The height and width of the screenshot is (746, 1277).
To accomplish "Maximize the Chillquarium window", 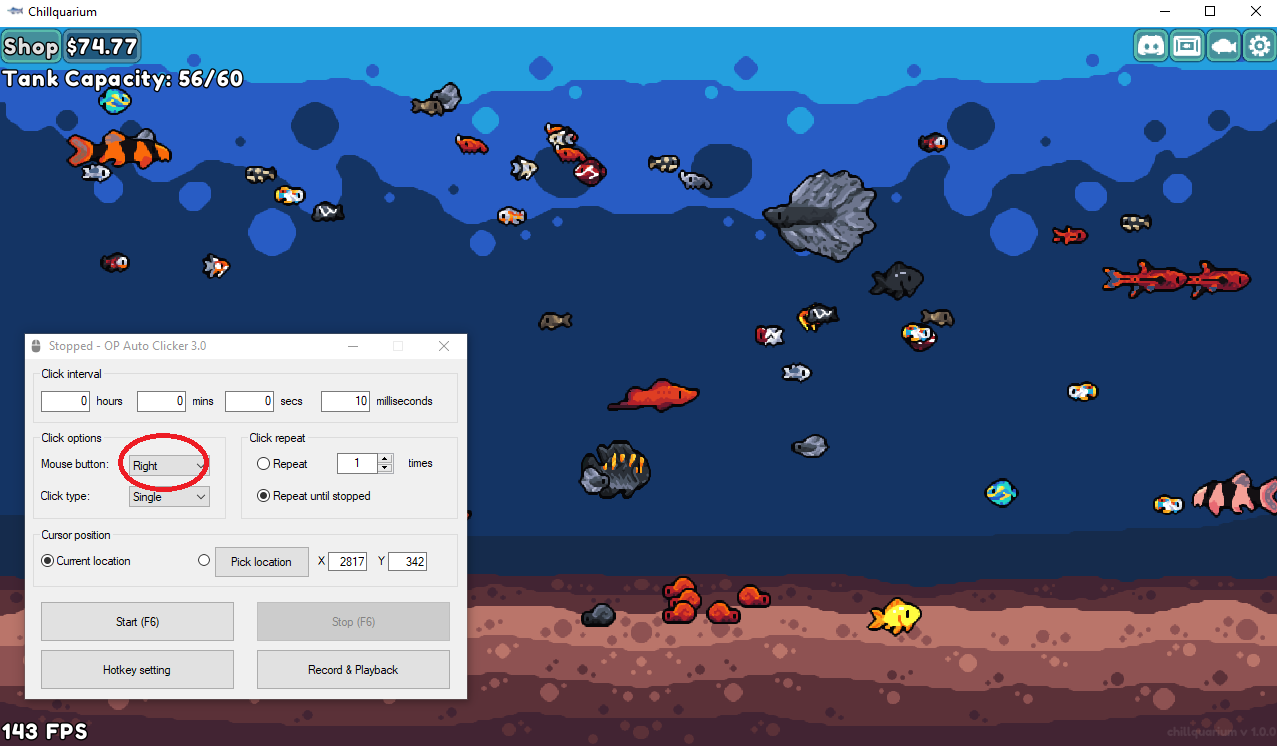I will 1210,12.
